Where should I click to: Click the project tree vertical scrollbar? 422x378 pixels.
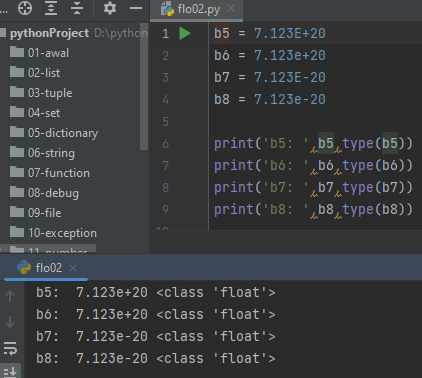(144, 87)
